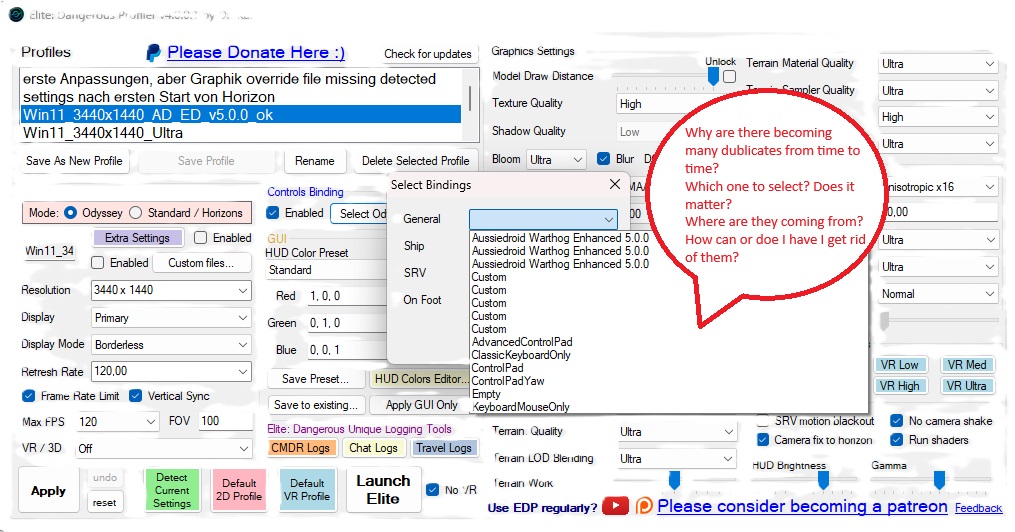This screenshot has width=1015, height=532.
Task: Toggle Run shaders checkbox
Action: 897,440
